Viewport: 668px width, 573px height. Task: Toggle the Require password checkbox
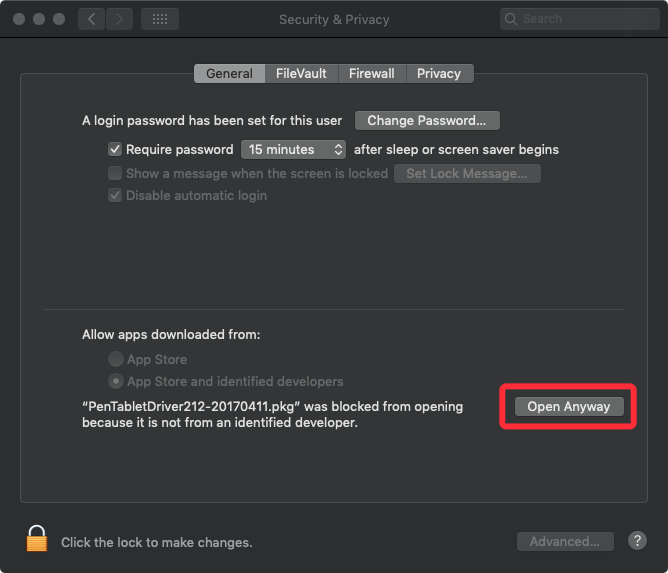click(115, 150)
